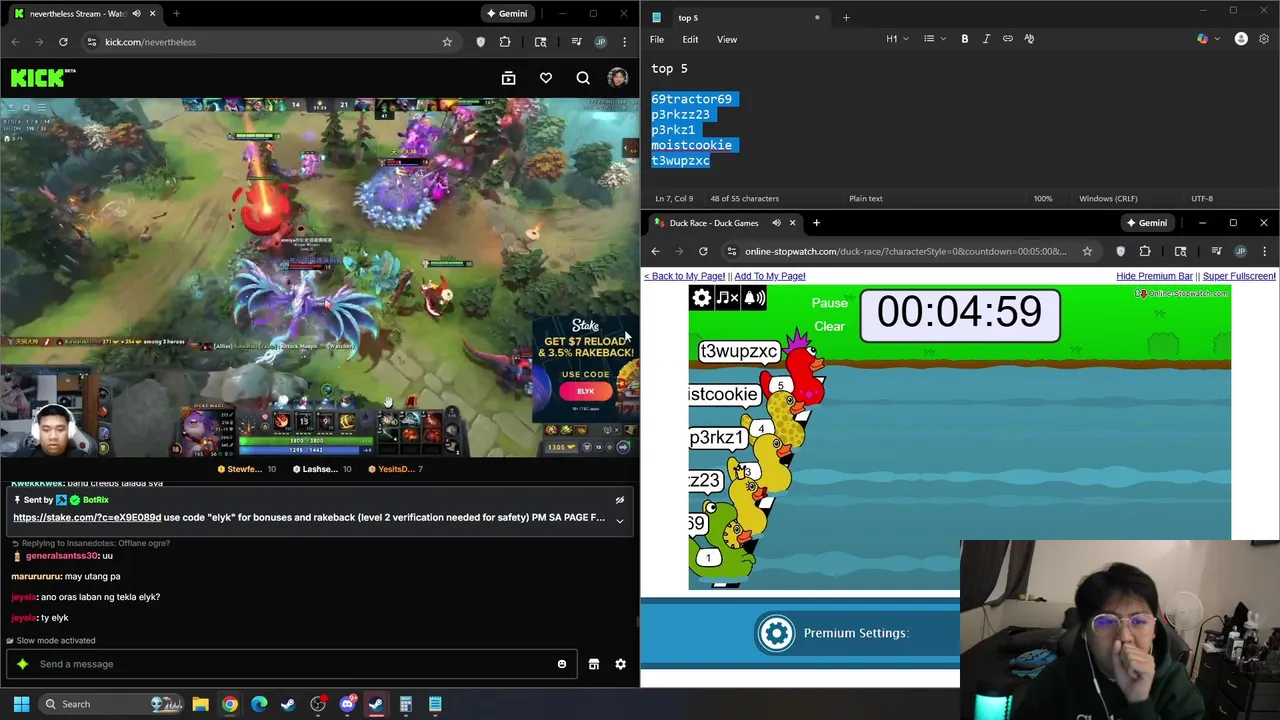Hide the pinned BotRix message
Screen dimensions: 1280x720
coord(620,500)
